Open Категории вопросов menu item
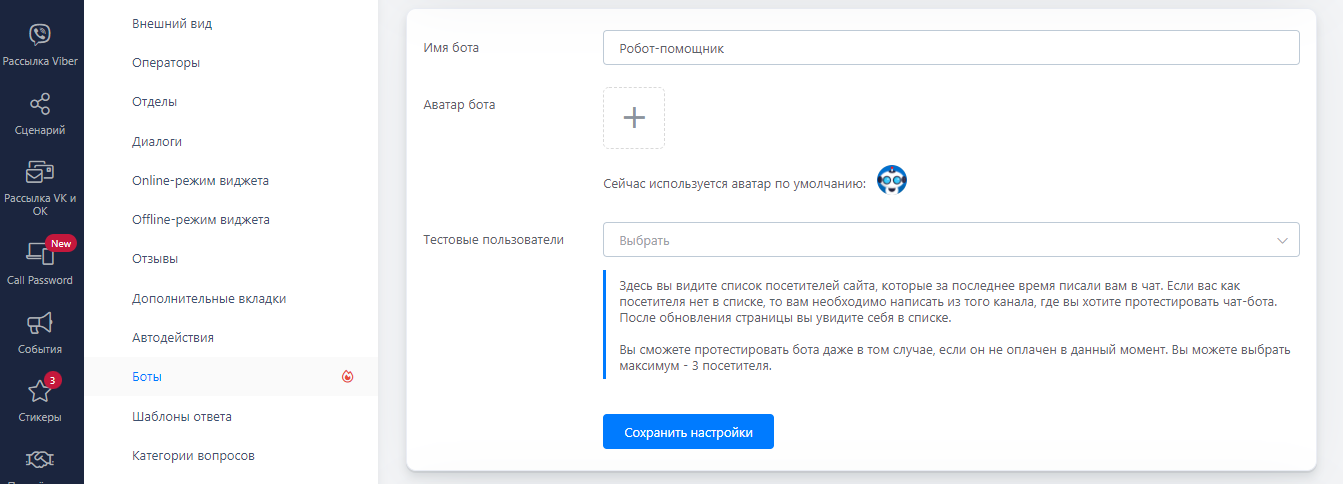The image size is (1343, 484). (x=193, y=456)
